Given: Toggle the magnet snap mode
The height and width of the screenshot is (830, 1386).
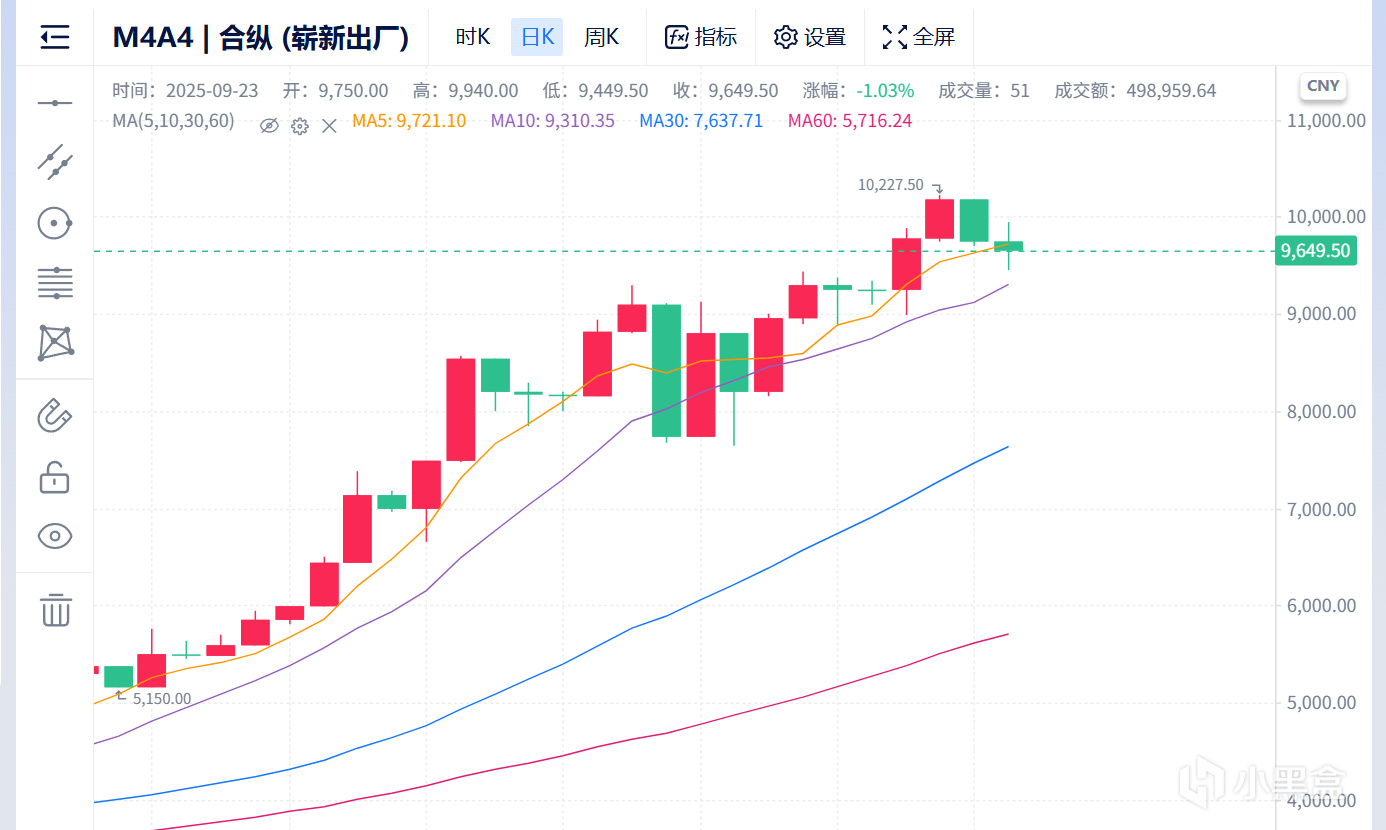Looking at the screenshot, I should tap(55, 415).
